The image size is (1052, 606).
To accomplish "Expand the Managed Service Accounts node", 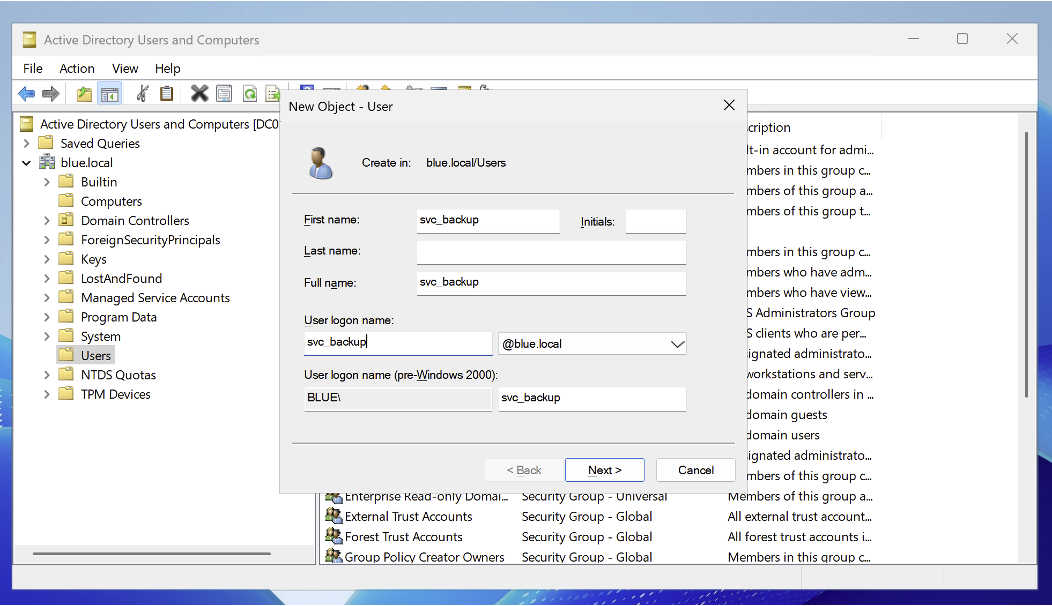I will [x=47, y=298].
